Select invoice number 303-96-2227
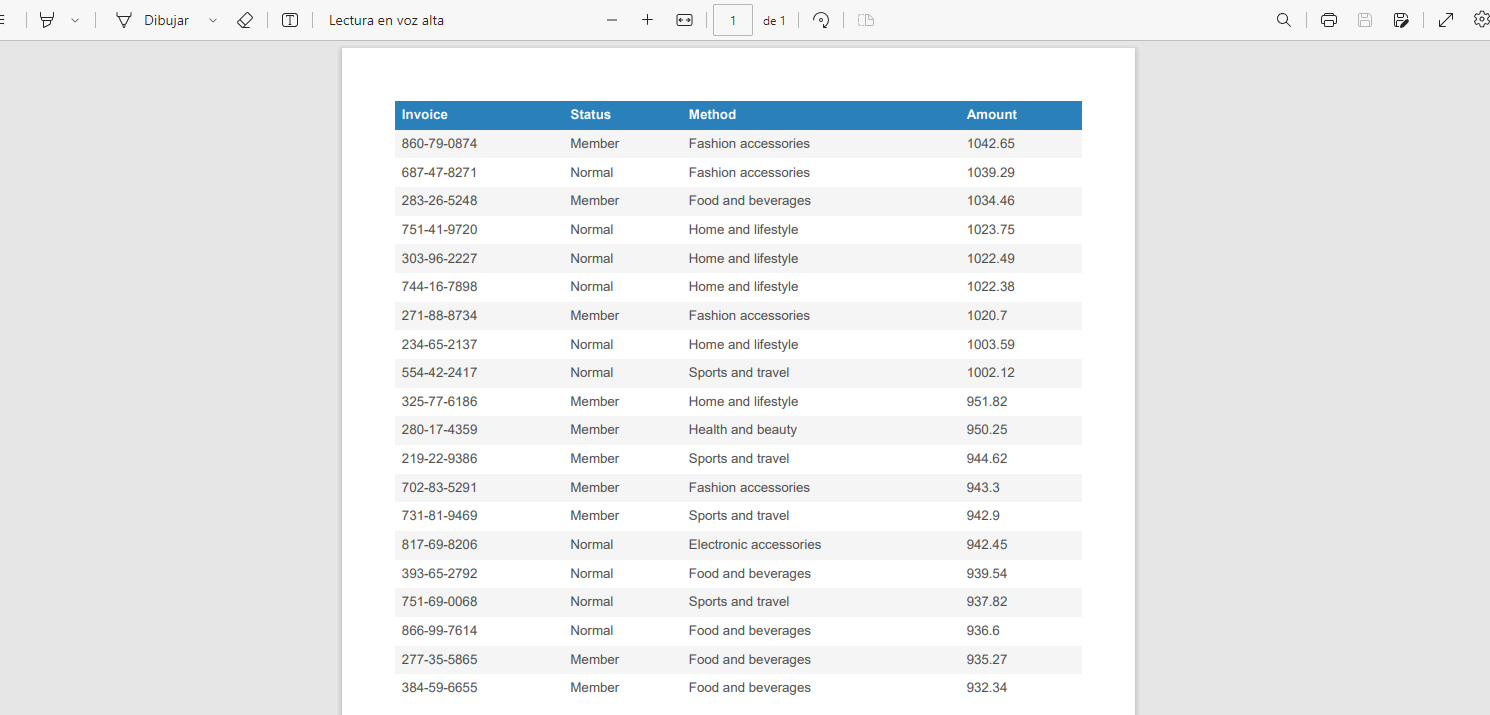Screen dimensions: 1490x715 coord(439,259)
